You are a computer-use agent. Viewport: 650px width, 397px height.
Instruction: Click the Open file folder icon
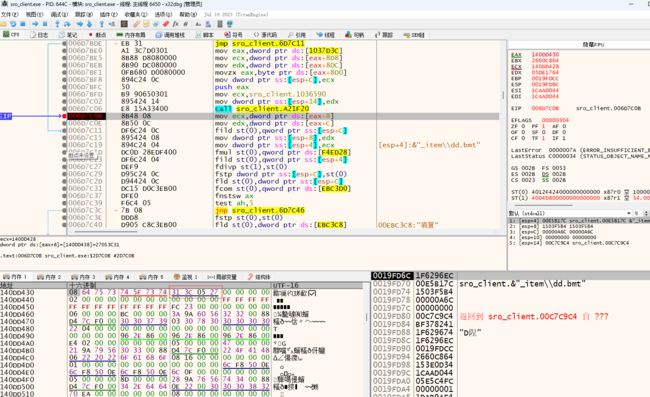pyautogui.click(x=3, y=24)
